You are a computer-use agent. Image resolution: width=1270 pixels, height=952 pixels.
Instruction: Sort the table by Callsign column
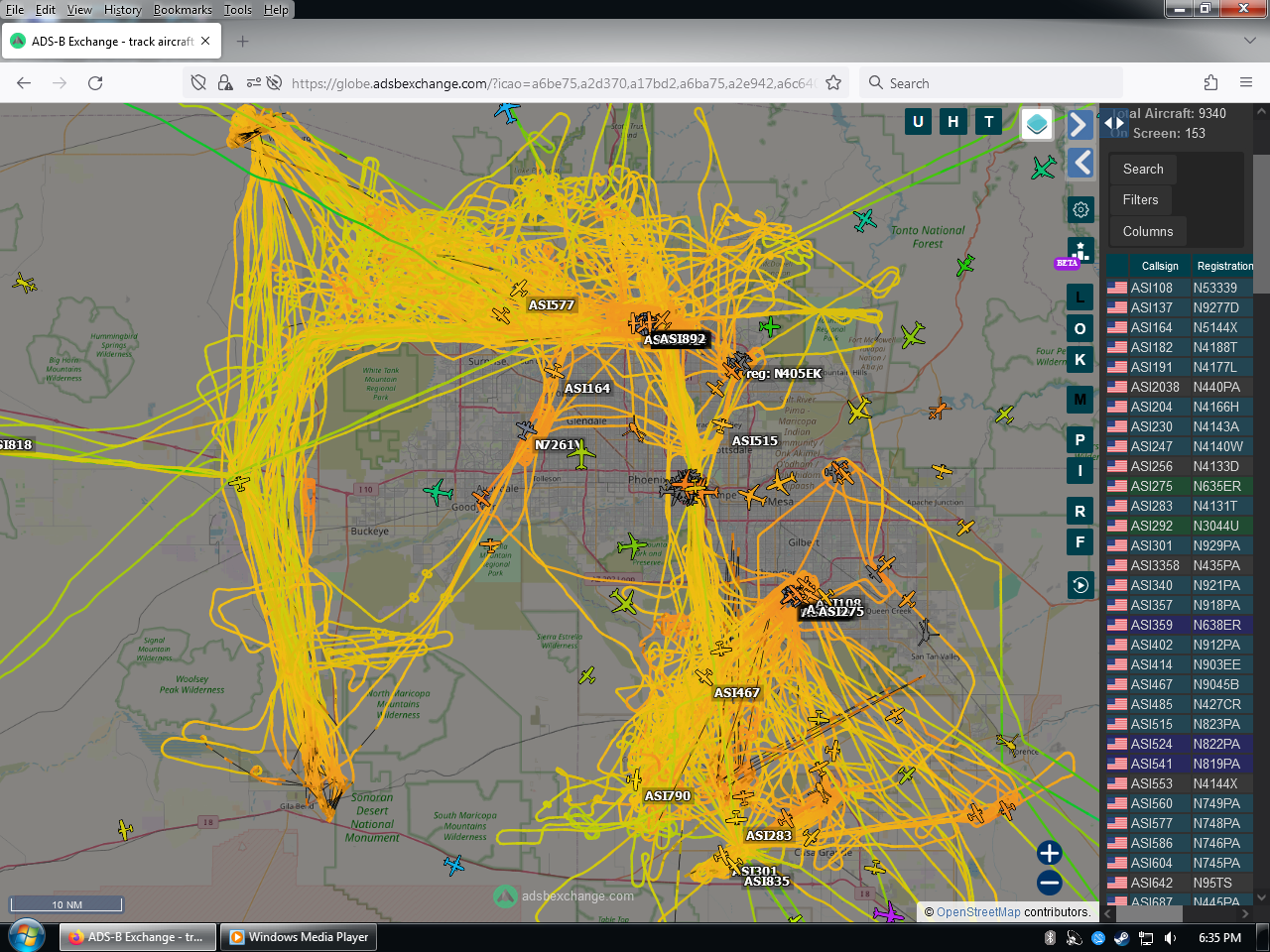click(1160, 266)
